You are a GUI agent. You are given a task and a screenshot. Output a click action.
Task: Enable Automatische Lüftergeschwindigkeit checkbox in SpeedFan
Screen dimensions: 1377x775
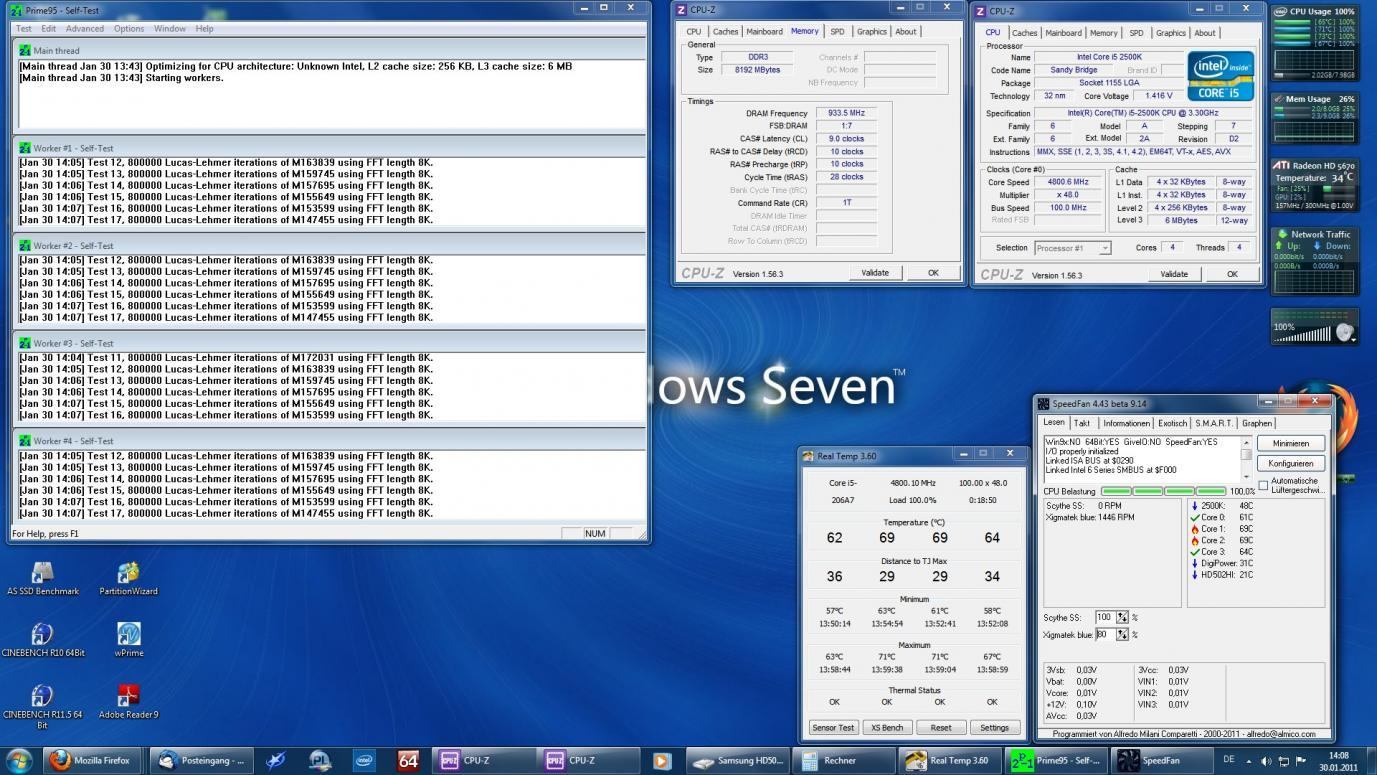[1263, 485]
